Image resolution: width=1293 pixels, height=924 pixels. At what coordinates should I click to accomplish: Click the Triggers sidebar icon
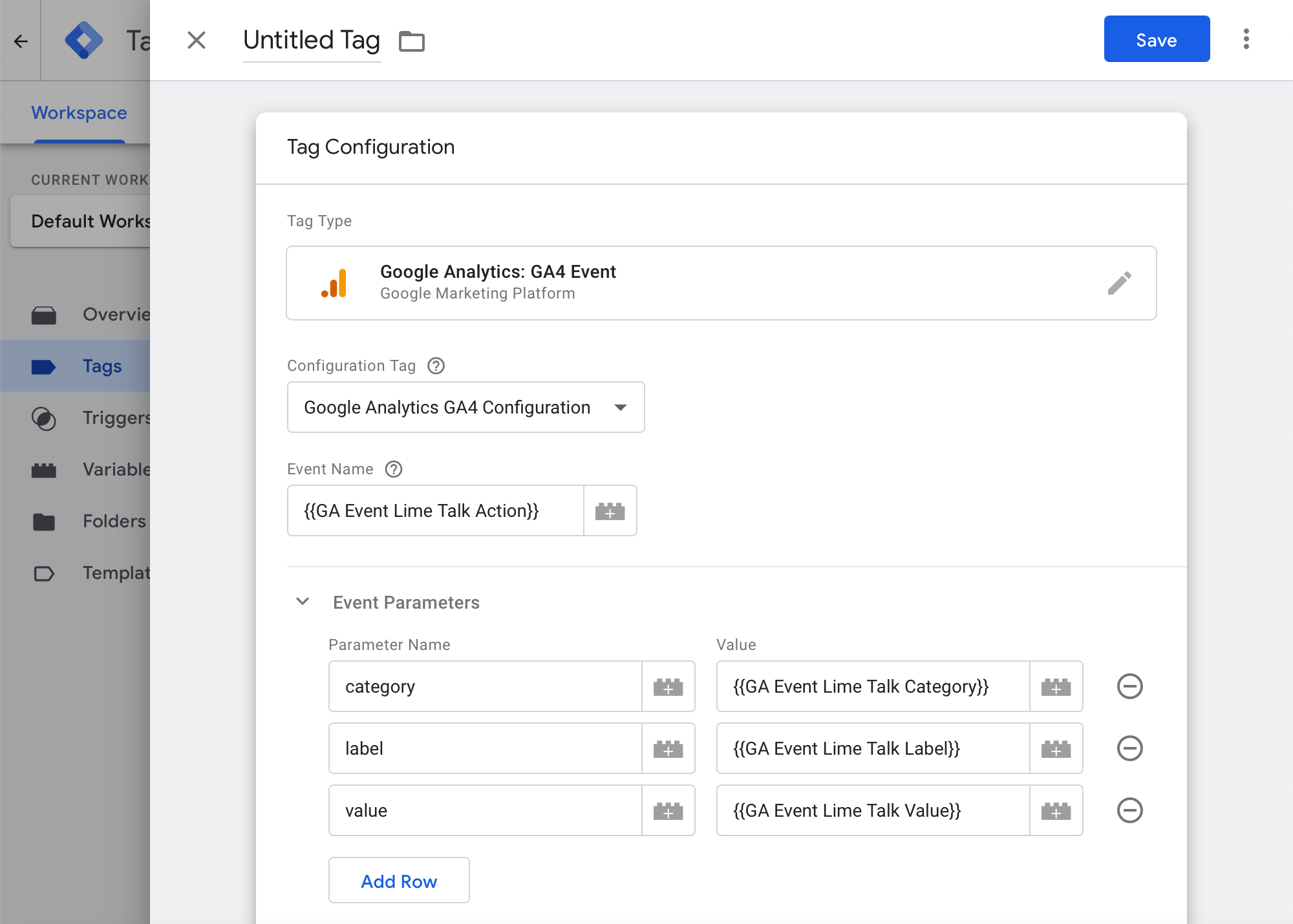click(44, 418)
